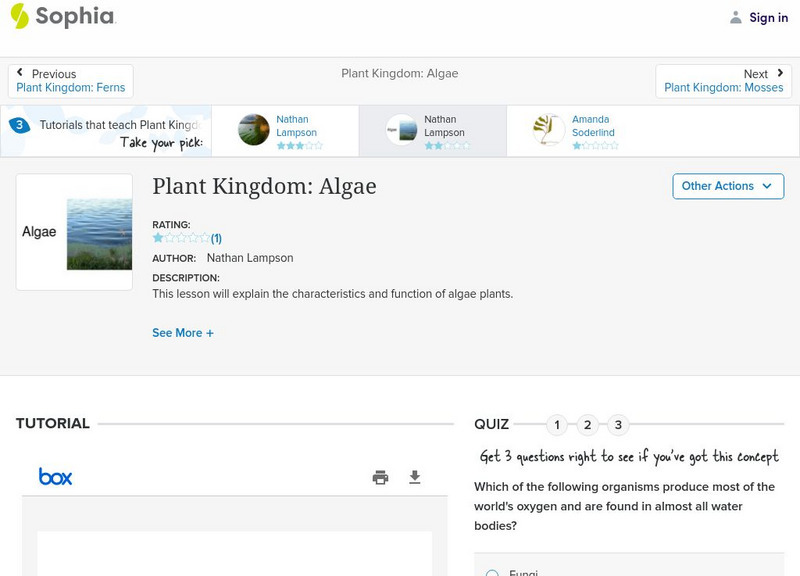Image resolution: width=800 pixels, height=576 pixels.
Task: Go to previous lesson Plant Kingdom: Ferns
Action: [x=70, y=81]
